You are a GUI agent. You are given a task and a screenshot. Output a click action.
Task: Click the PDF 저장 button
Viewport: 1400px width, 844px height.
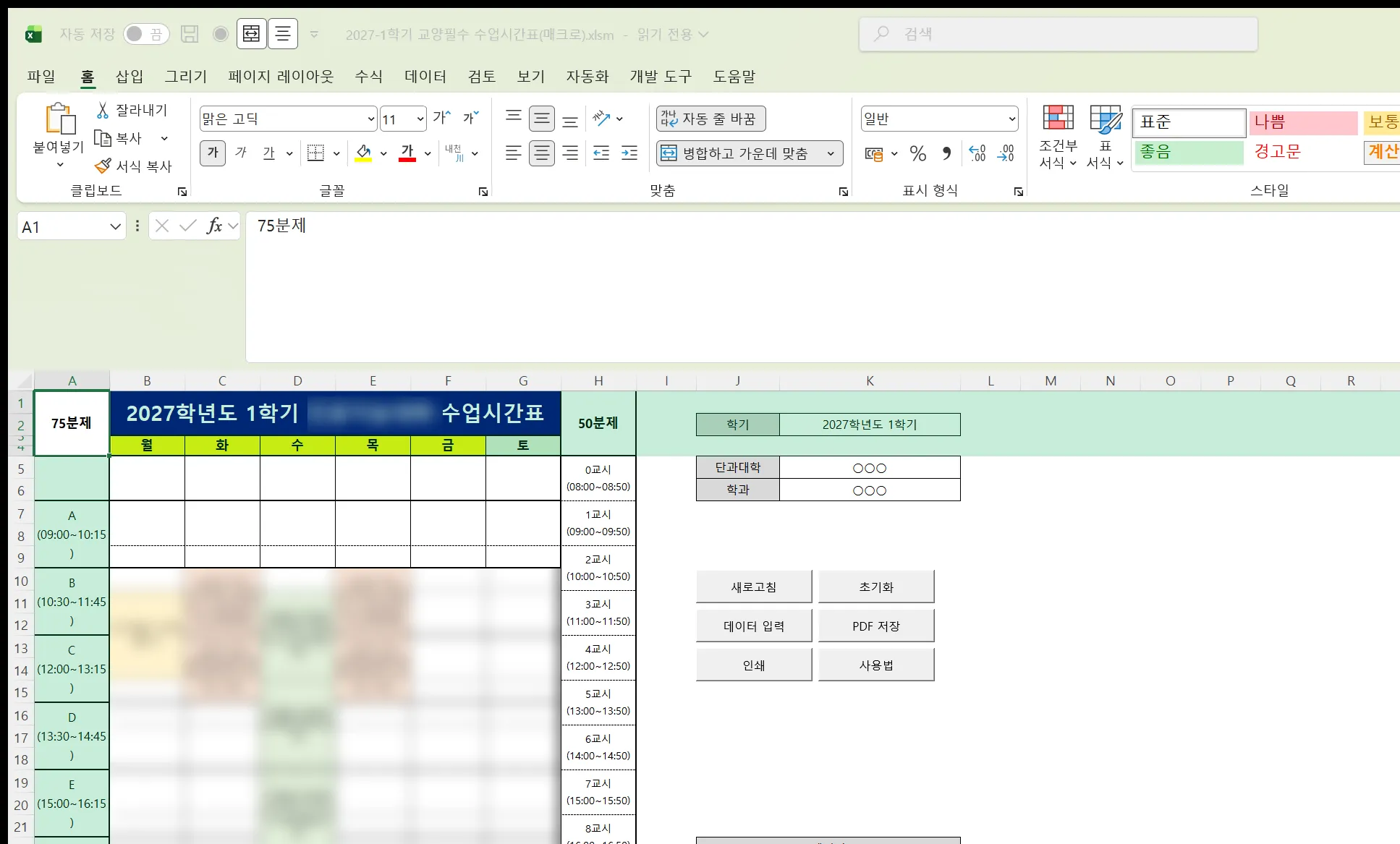[876, 626]
